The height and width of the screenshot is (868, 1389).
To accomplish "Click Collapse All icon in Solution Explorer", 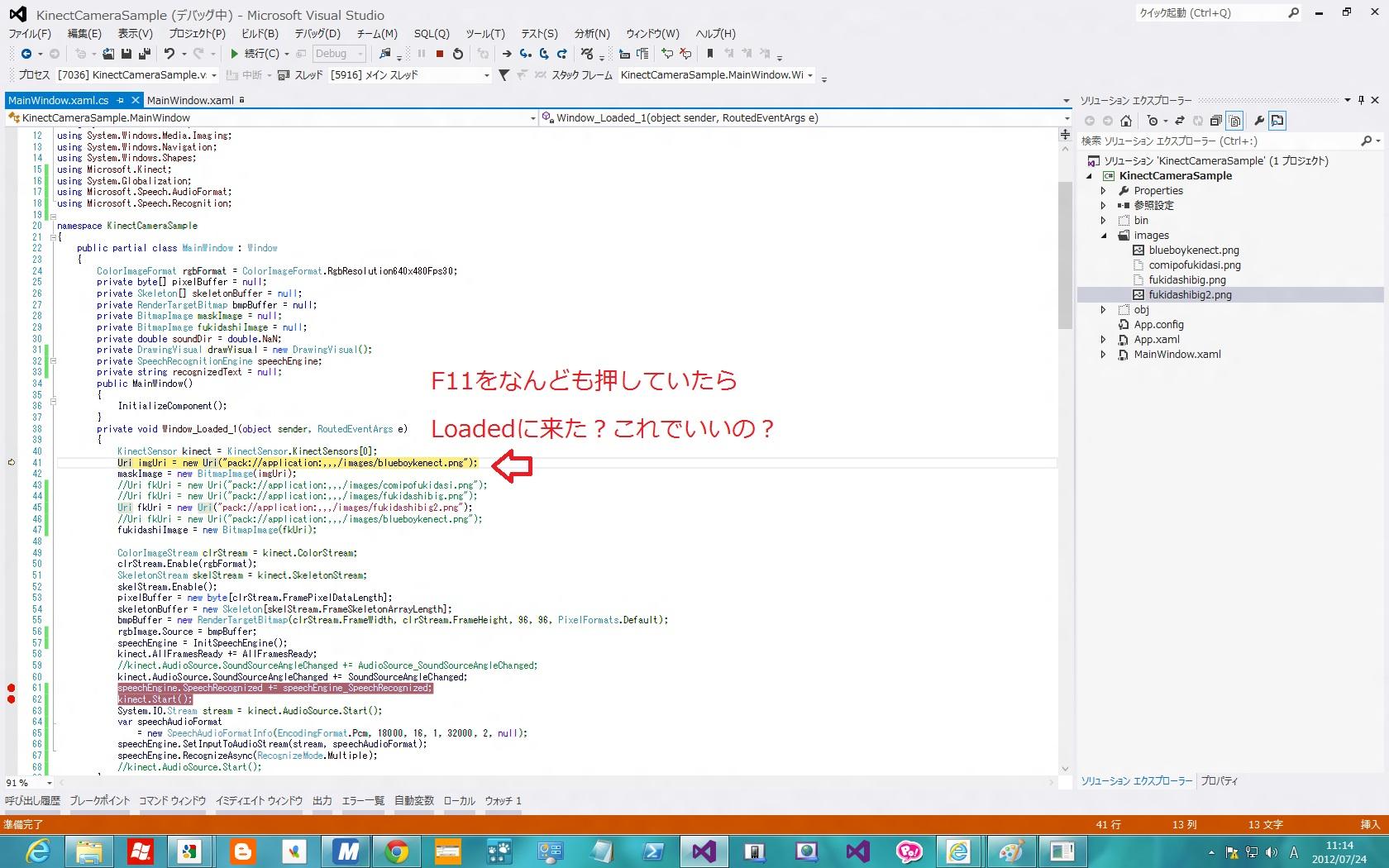I will [1215, 121].
